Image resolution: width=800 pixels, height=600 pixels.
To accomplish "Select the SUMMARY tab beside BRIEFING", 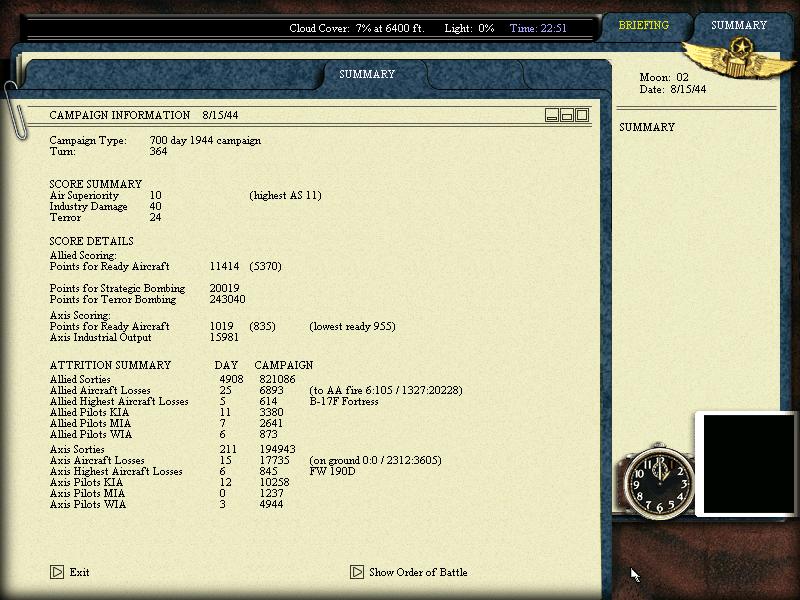I will [739, 26].
